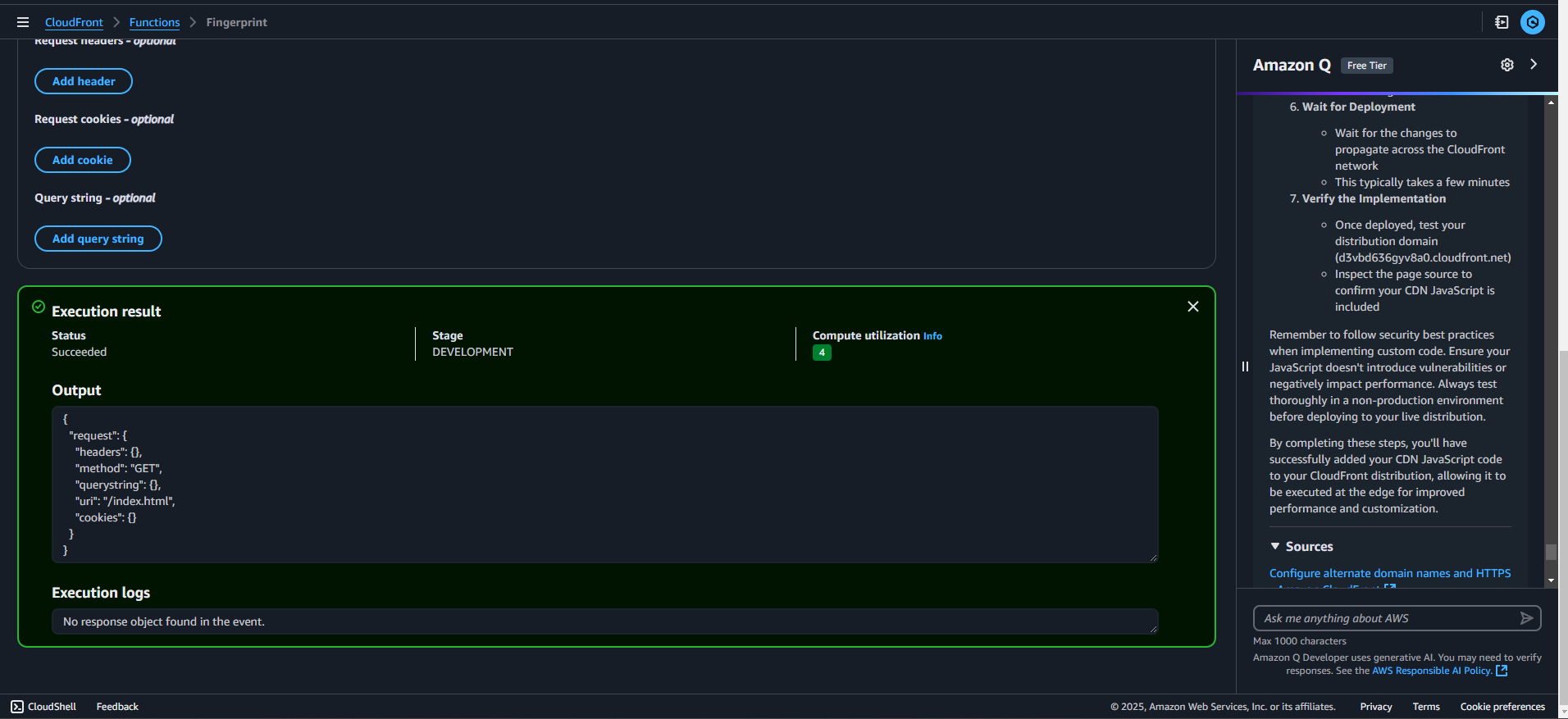Collapse the Amazon Q panel chevron
This screenshot has width=1568, height=719.
(x=1534, y=64)
